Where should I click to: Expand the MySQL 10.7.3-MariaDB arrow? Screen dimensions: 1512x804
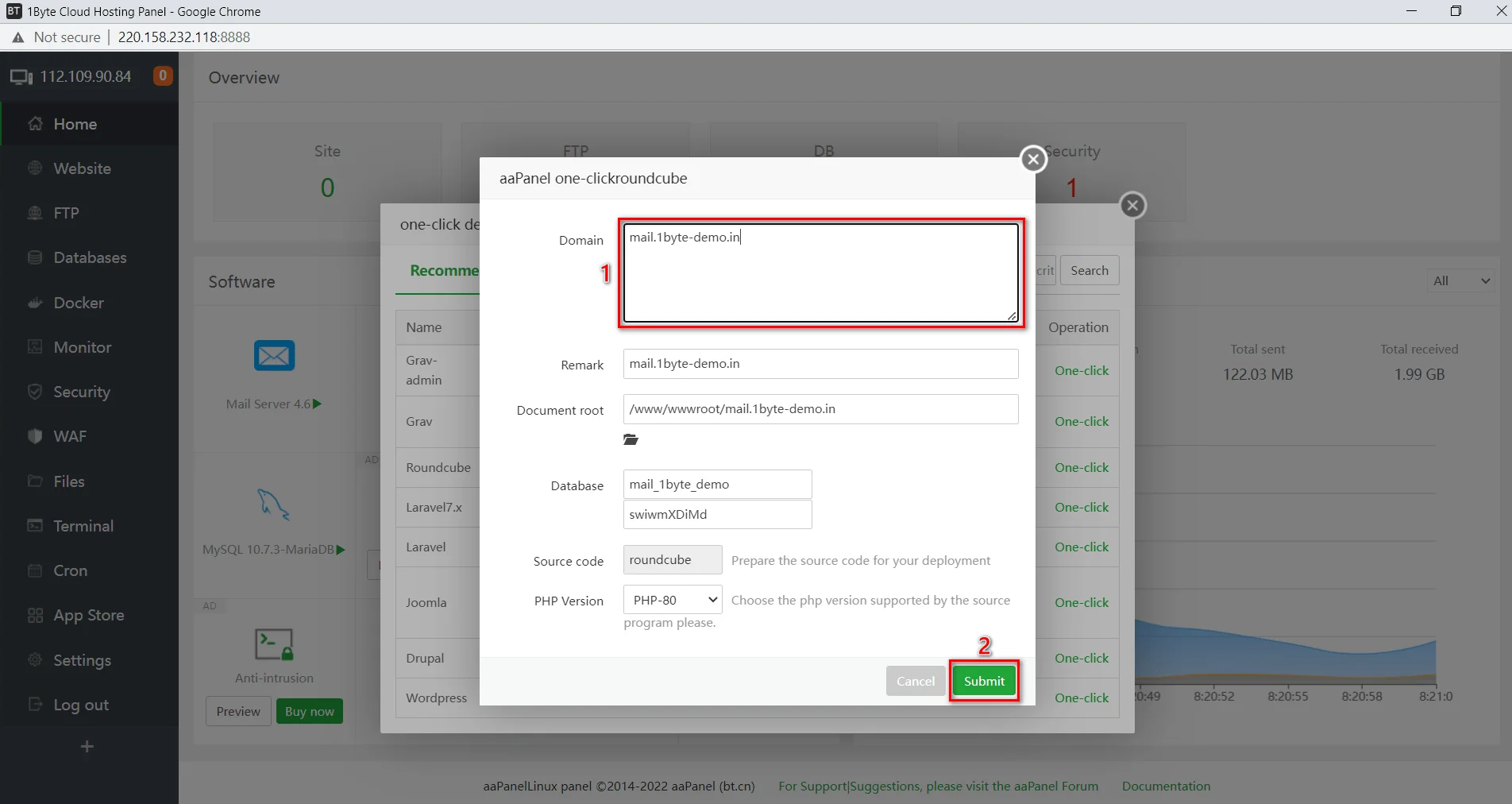pyautogui.click(x=341, y=549)
